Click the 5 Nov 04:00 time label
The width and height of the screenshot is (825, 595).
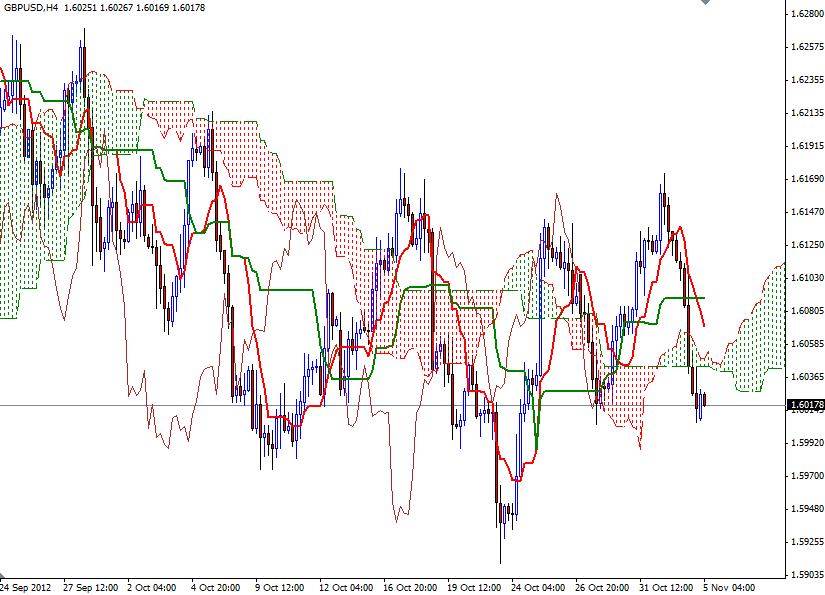point(730,585)
